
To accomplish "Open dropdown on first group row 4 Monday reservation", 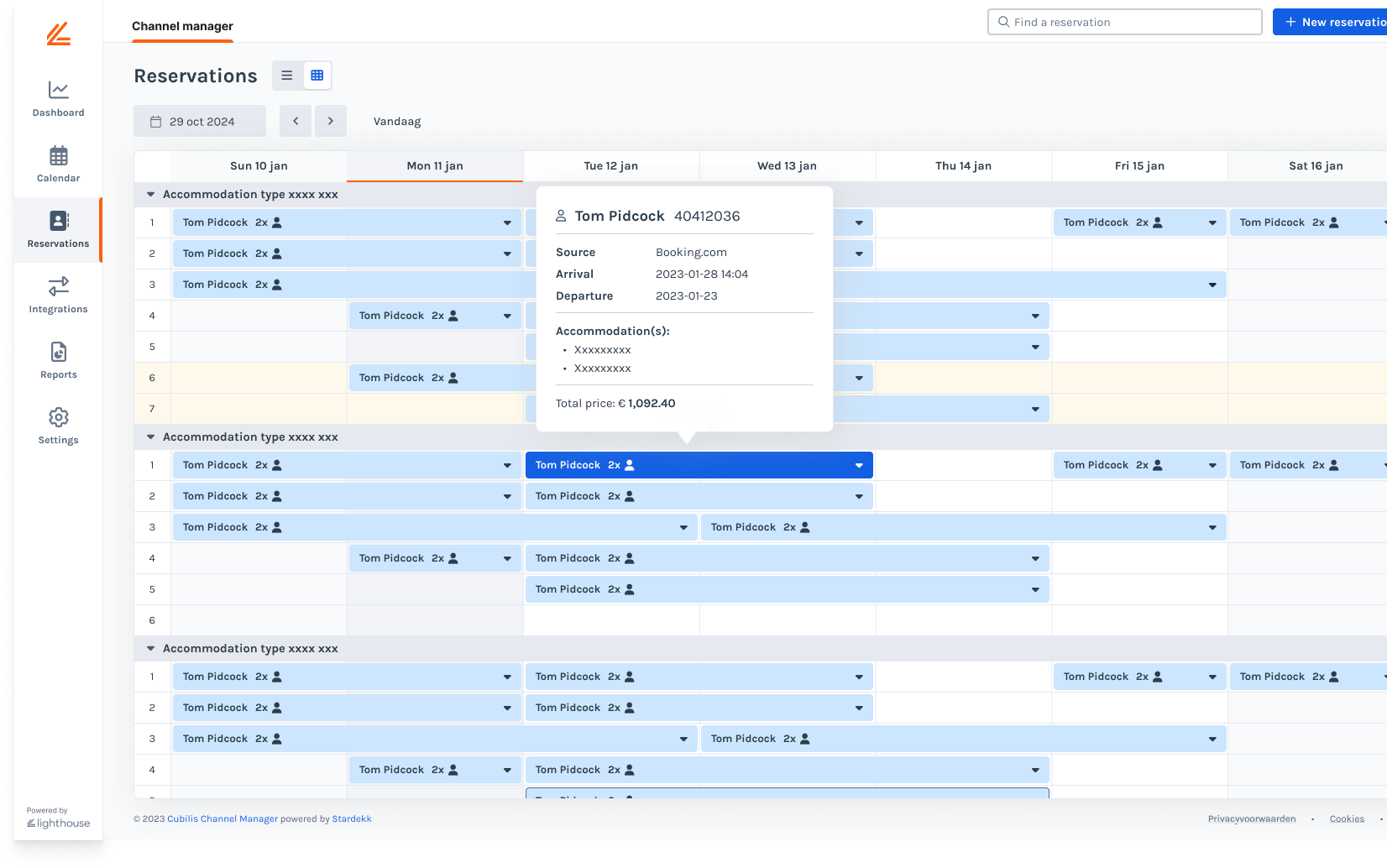I will (x=507, y=316).
